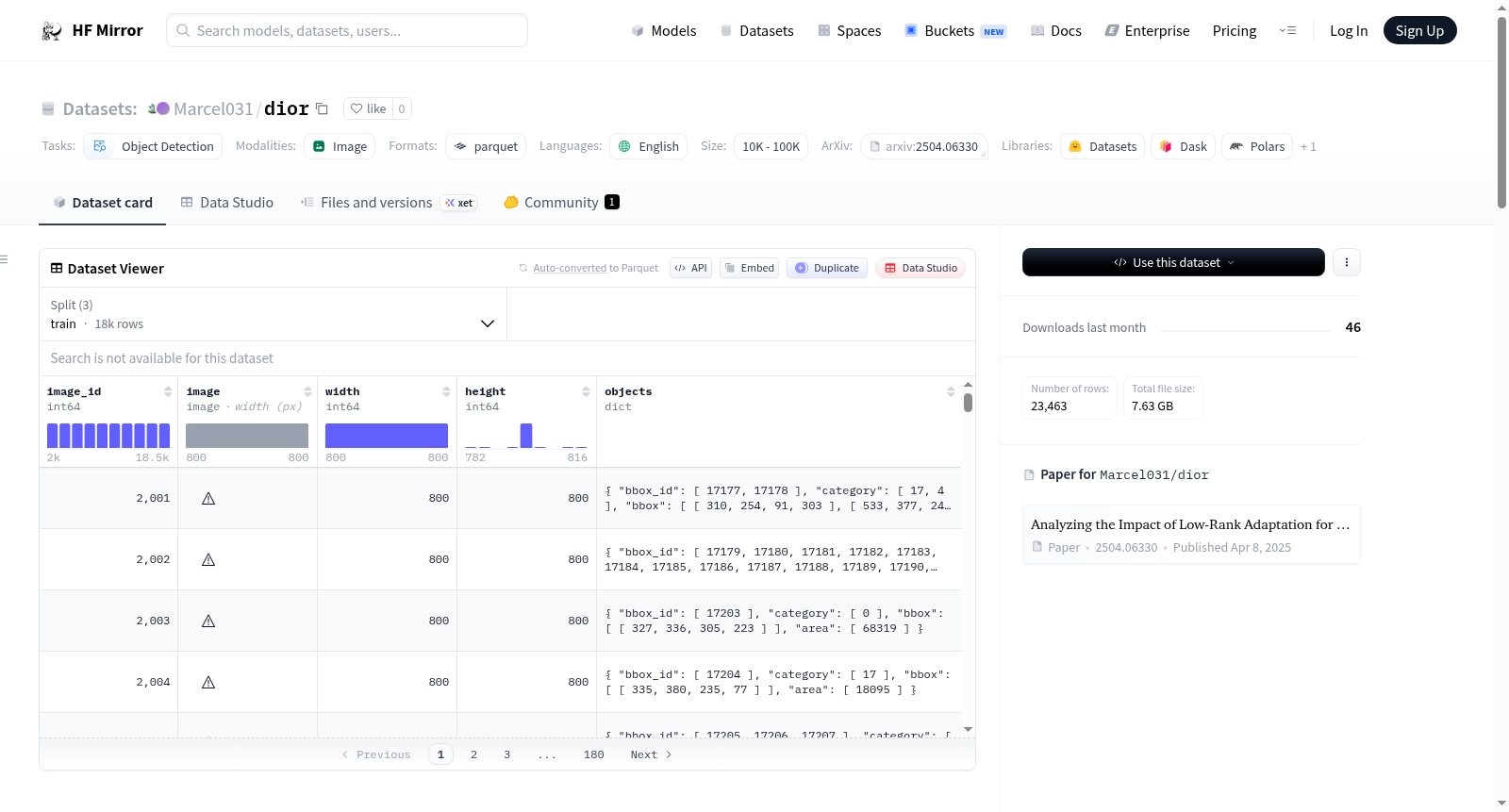
Task: Click the Duplicate button
Action: [827, 268]
